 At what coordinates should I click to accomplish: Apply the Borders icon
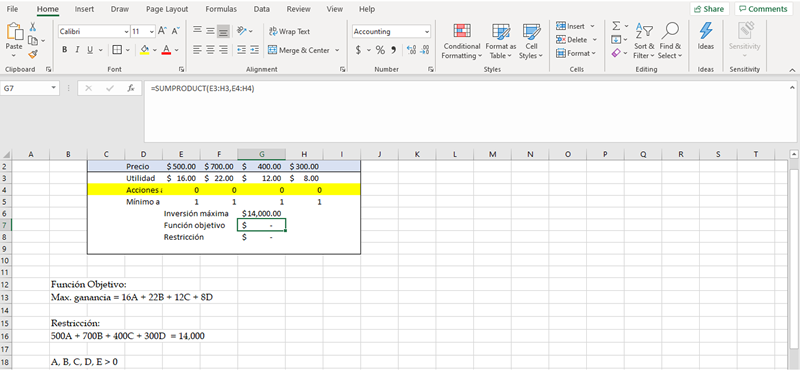[117, 50]
